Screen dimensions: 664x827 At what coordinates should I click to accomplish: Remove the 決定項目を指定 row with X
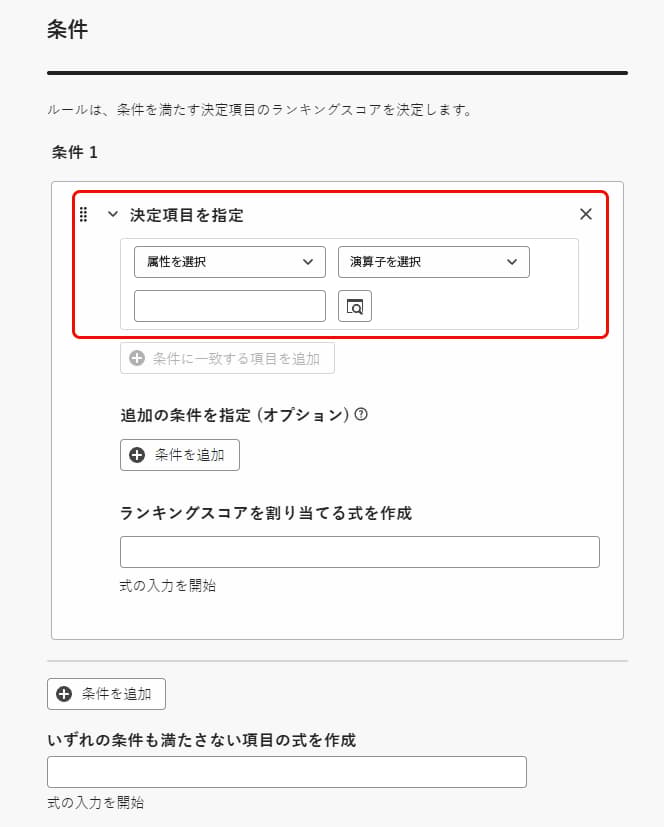(x=586, y=214)
